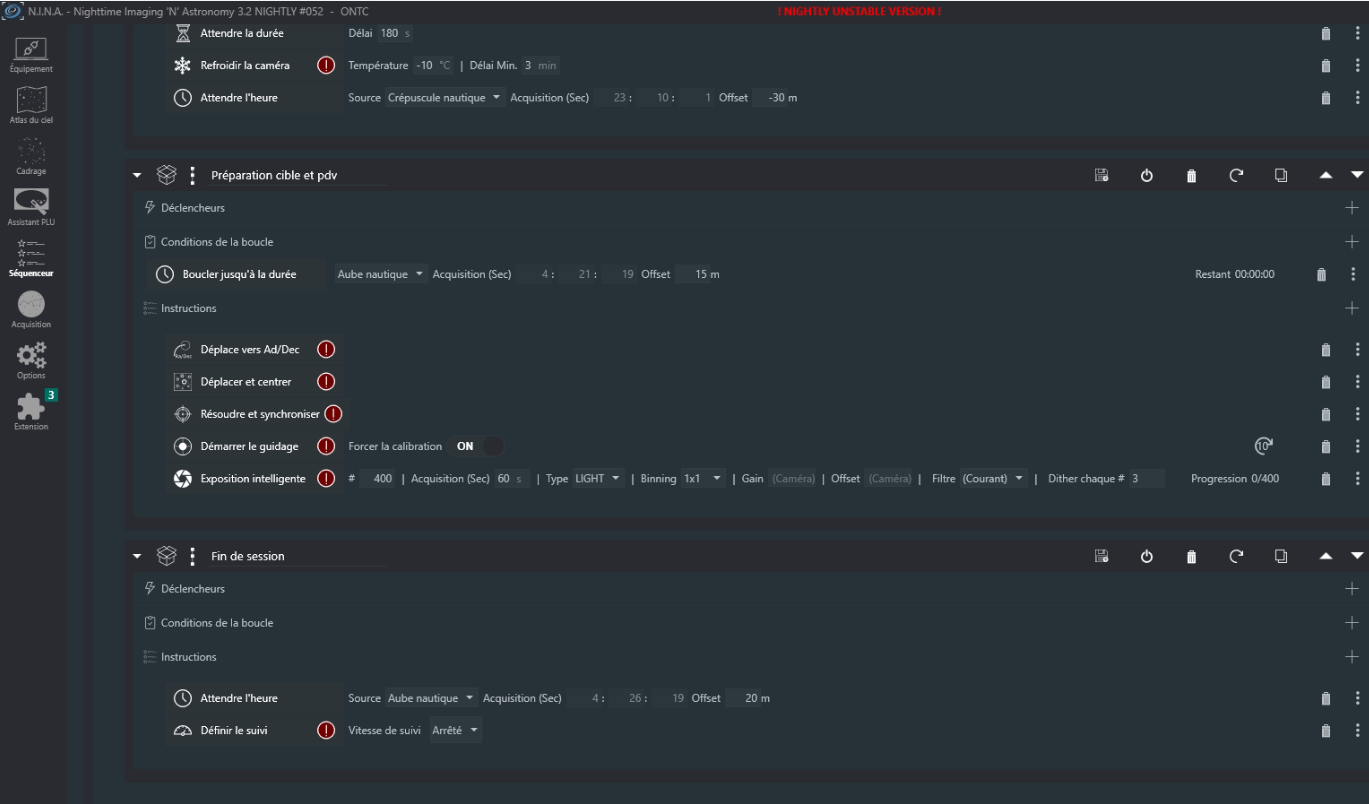
Task: Reset progress of Préparation cible et pdv
Action: coord(1236,176)
